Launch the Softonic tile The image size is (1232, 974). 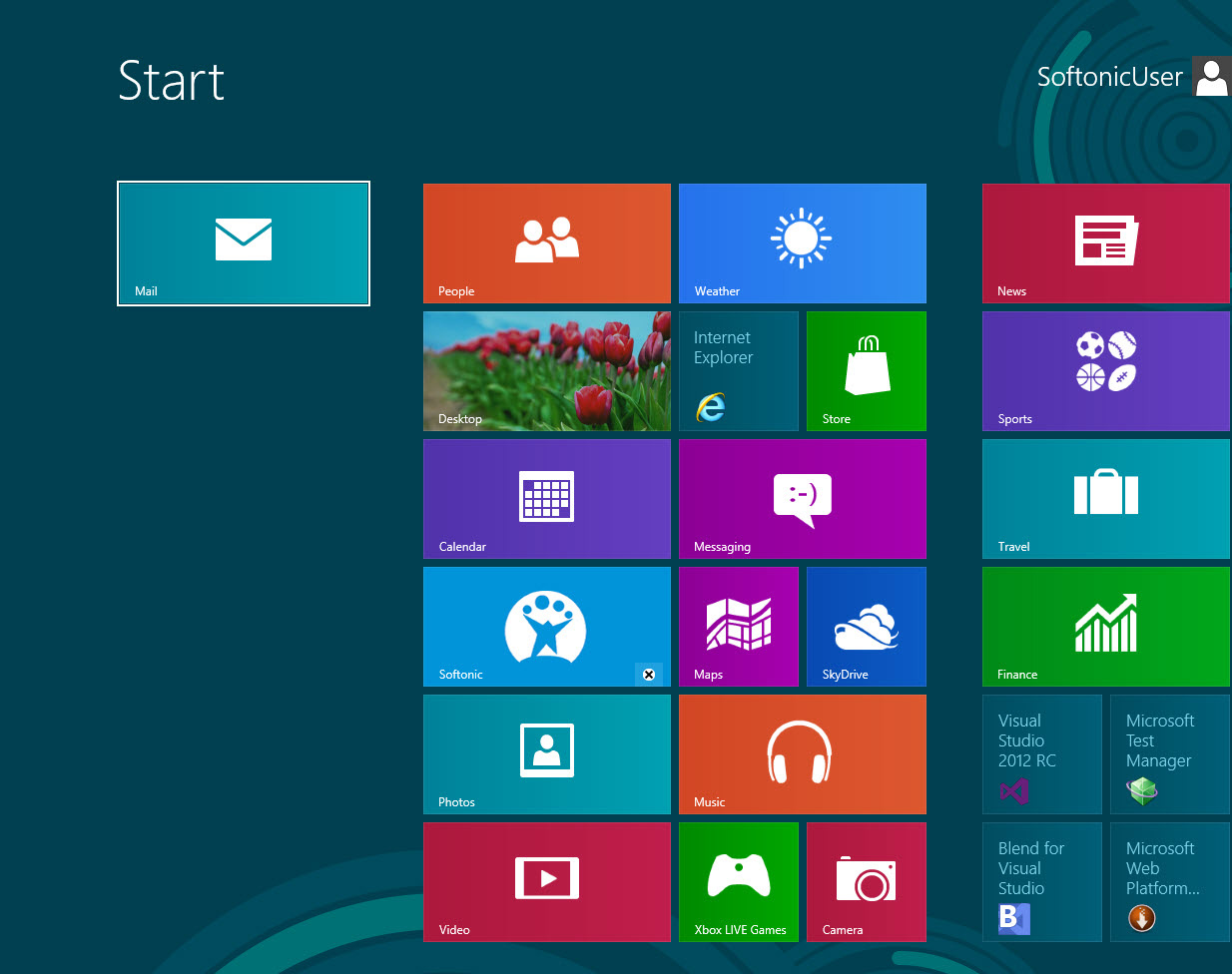coord(547,627)
